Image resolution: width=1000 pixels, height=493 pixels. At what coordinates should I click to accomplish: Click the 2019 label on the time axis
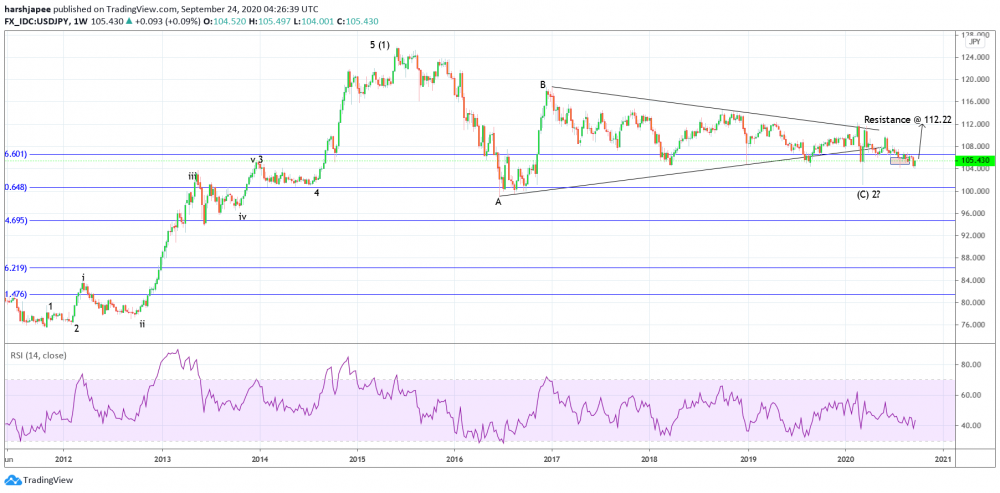pos(748,459)
